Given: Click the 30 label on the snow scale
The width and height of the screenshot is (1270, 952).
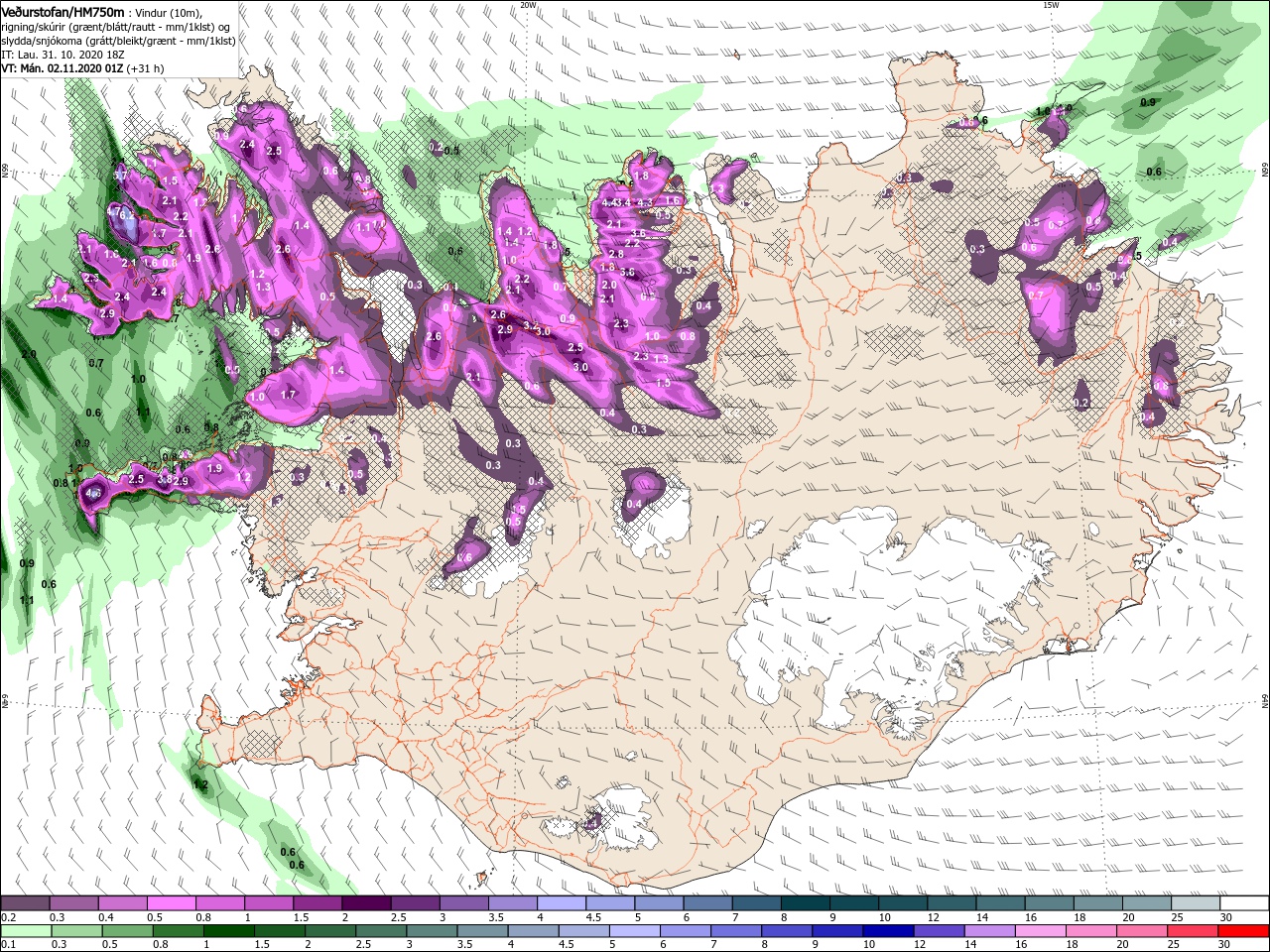Looking at the screenshot, I should click(x=1226, y=917).
